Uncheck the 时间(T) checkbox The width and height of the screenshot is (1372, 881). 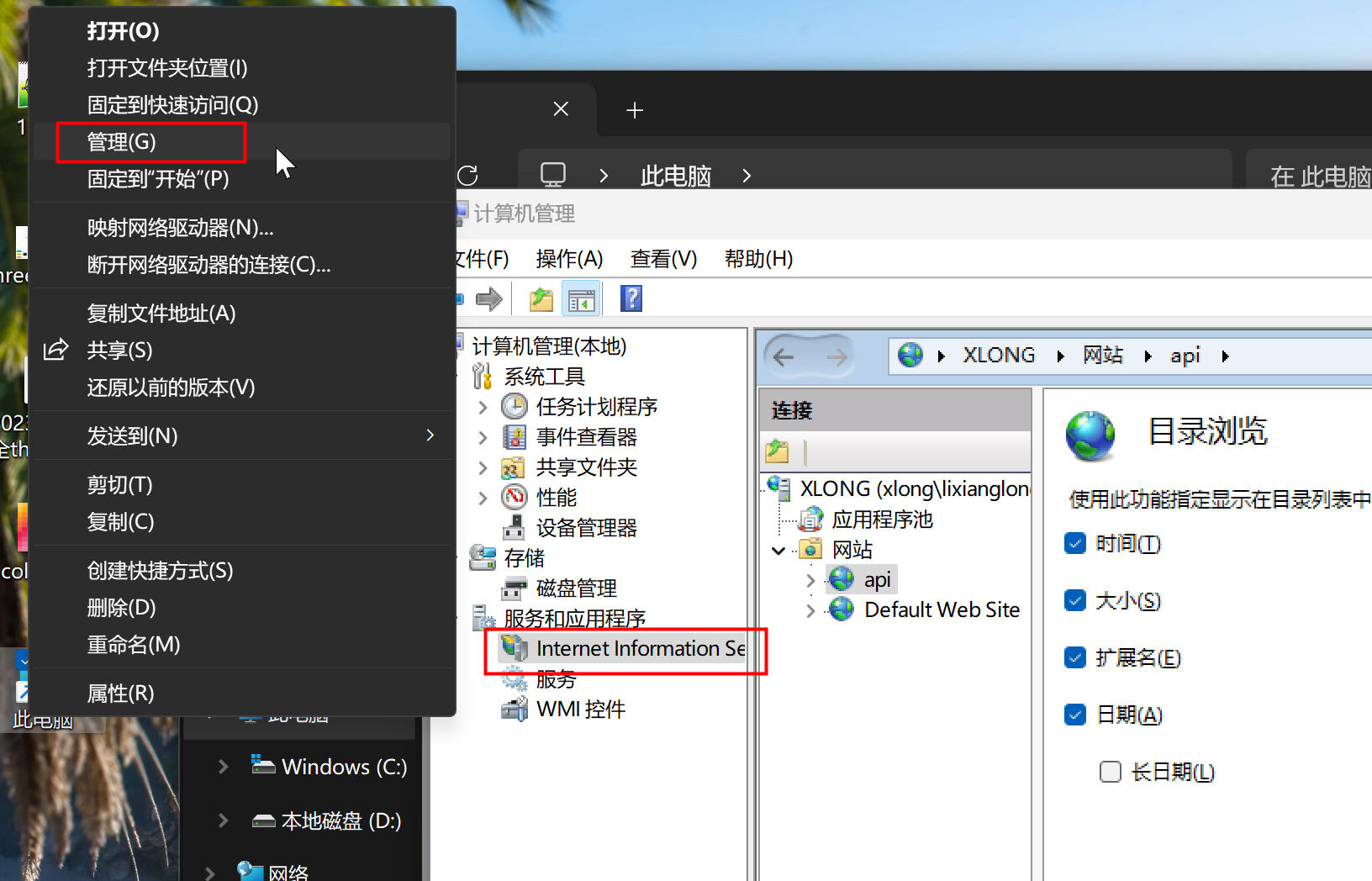[1075, 543]
